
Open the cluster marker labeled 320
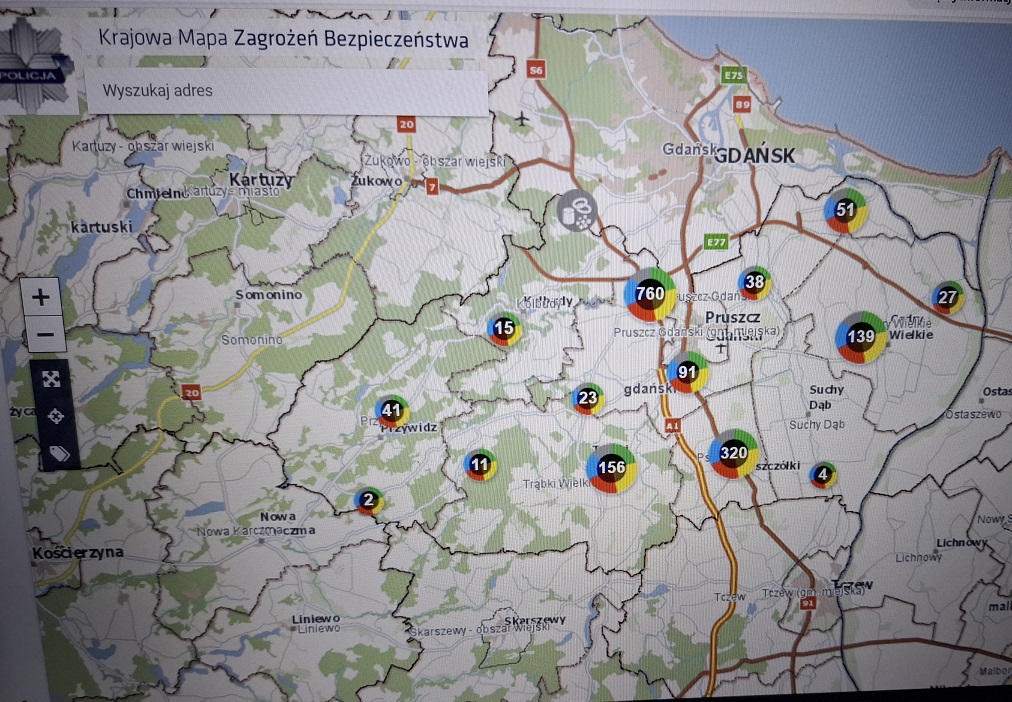tap(734, 453)
